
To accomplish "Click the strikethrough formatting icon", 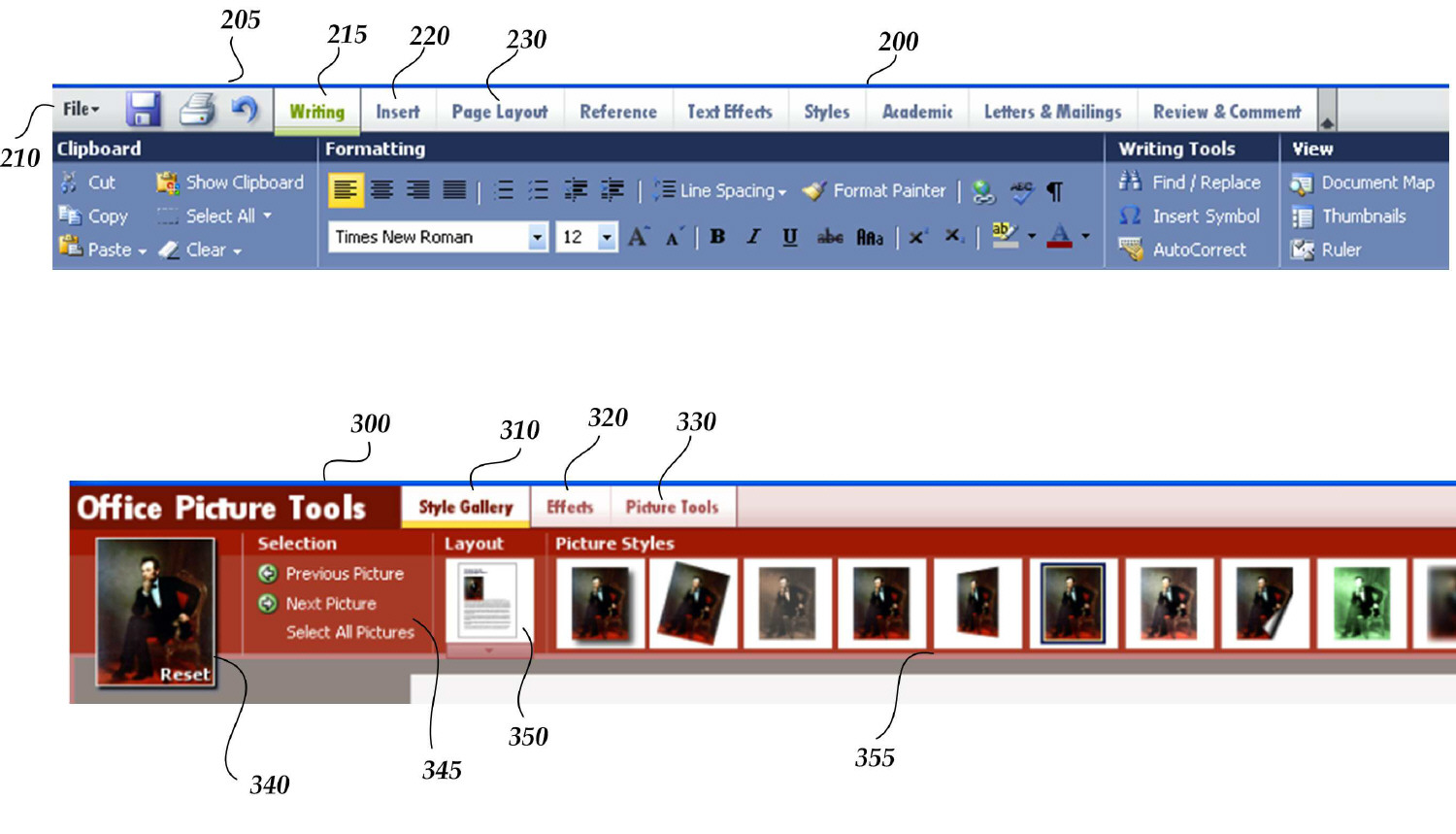I will [830, 237].
